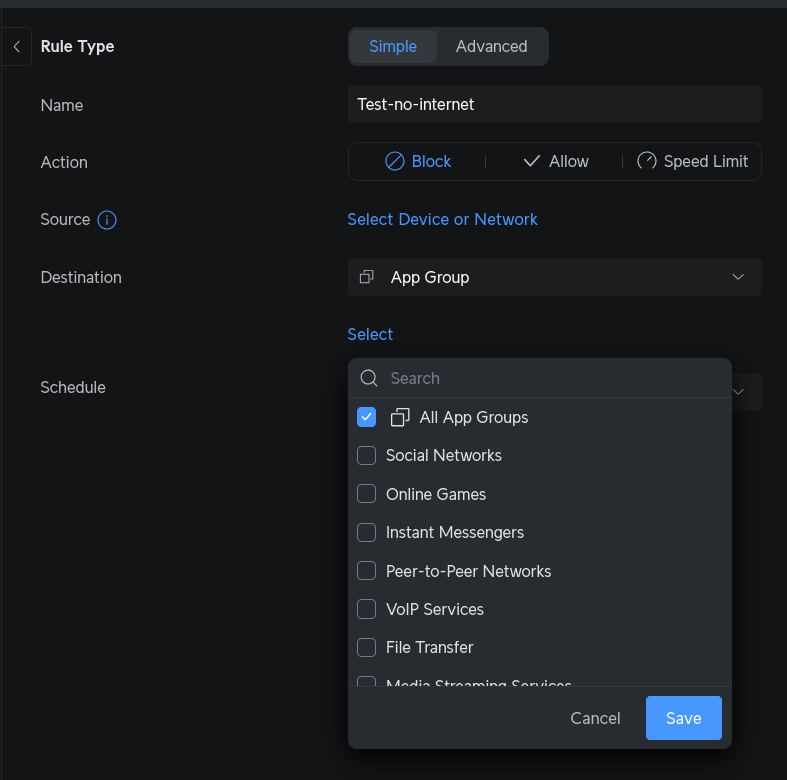Select the Peer-to-Peer Networks checkbox

(366, 571)
